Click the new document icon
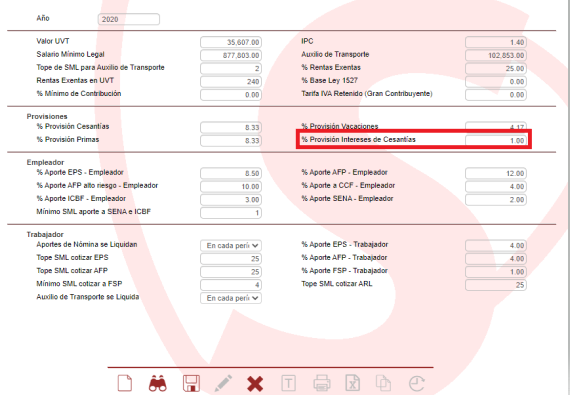Viewport: 570px width, 395px height. [x=125, y=383]
